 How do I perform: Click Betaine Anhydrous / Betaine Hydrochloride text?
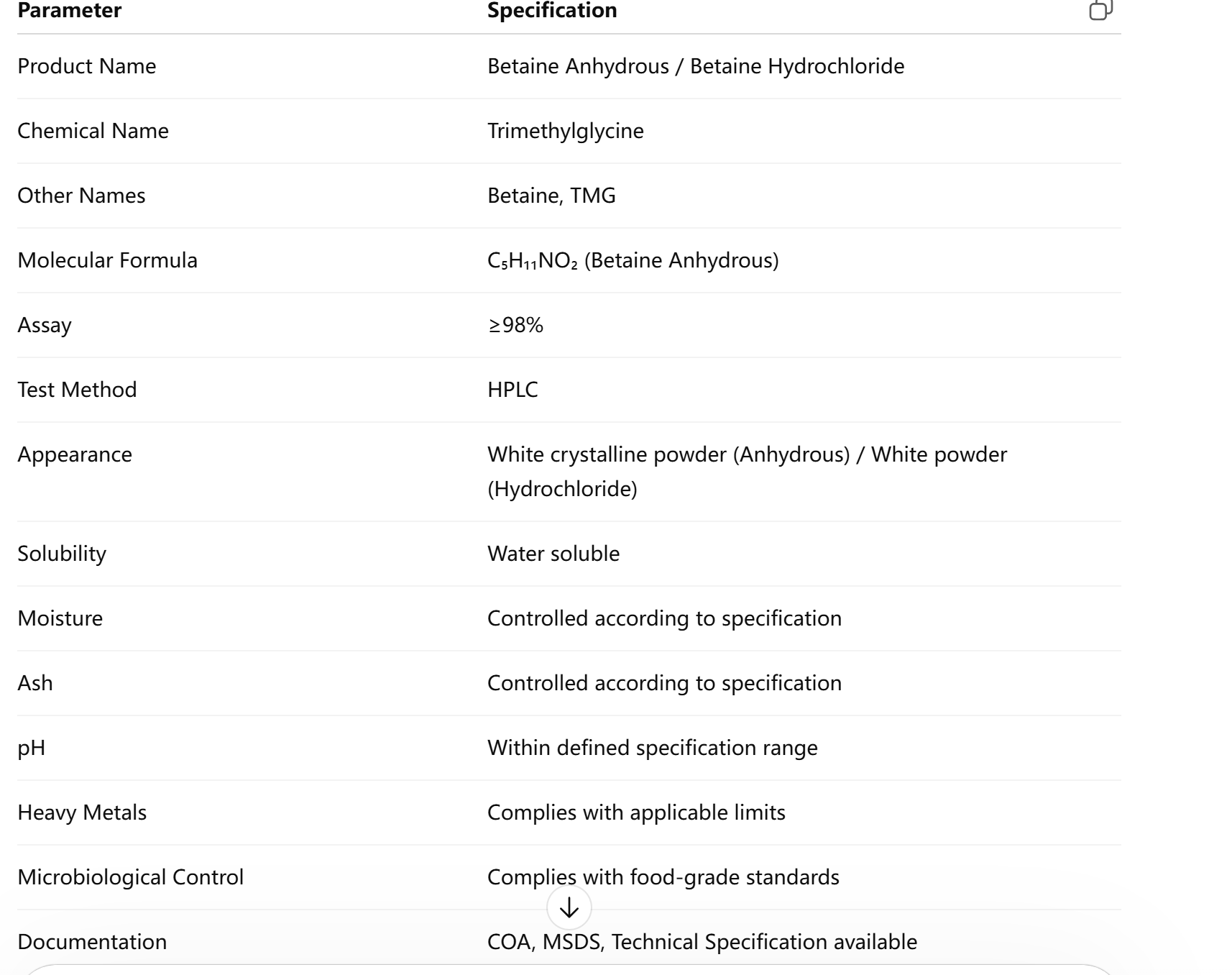[696, 66]
